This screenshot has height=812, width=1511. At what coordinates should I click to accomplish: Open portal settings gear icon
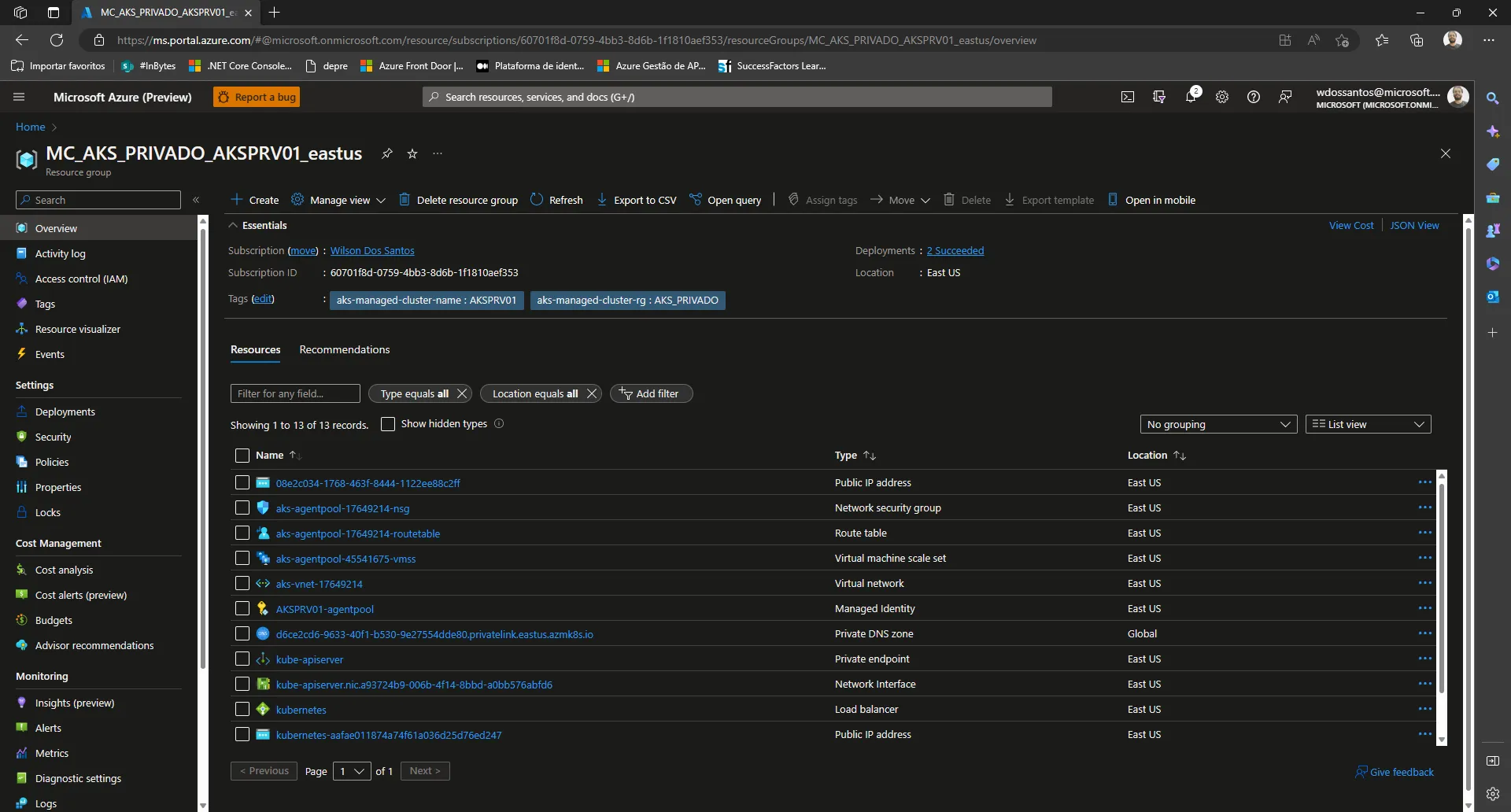[1222, 97]
